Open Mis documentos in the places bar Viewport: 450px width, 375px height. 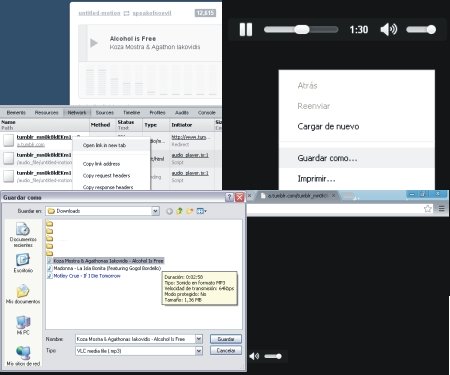[23, 294]
